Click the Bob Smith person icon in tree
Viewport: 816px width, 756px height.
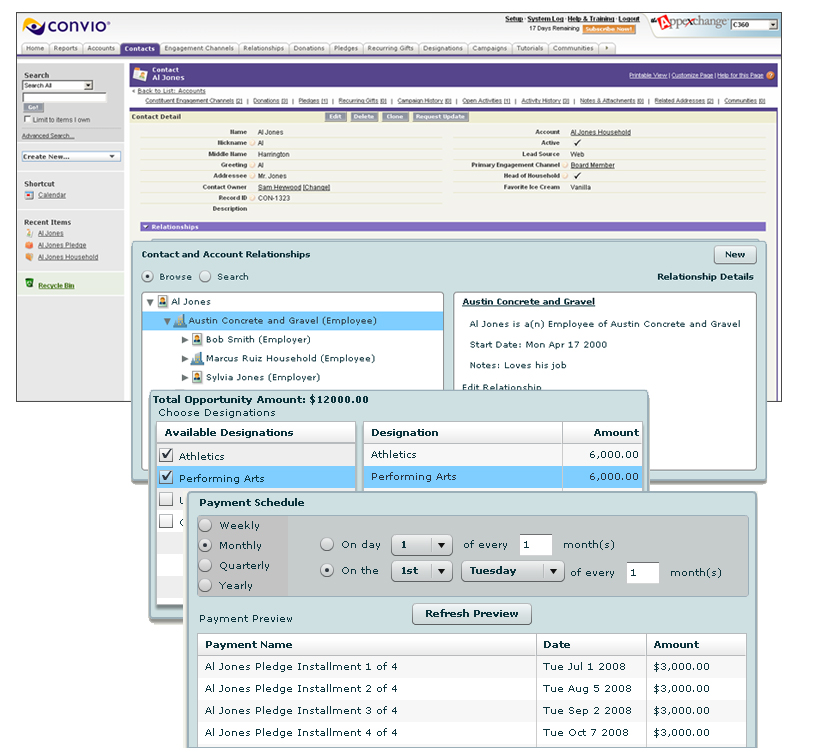197,340
